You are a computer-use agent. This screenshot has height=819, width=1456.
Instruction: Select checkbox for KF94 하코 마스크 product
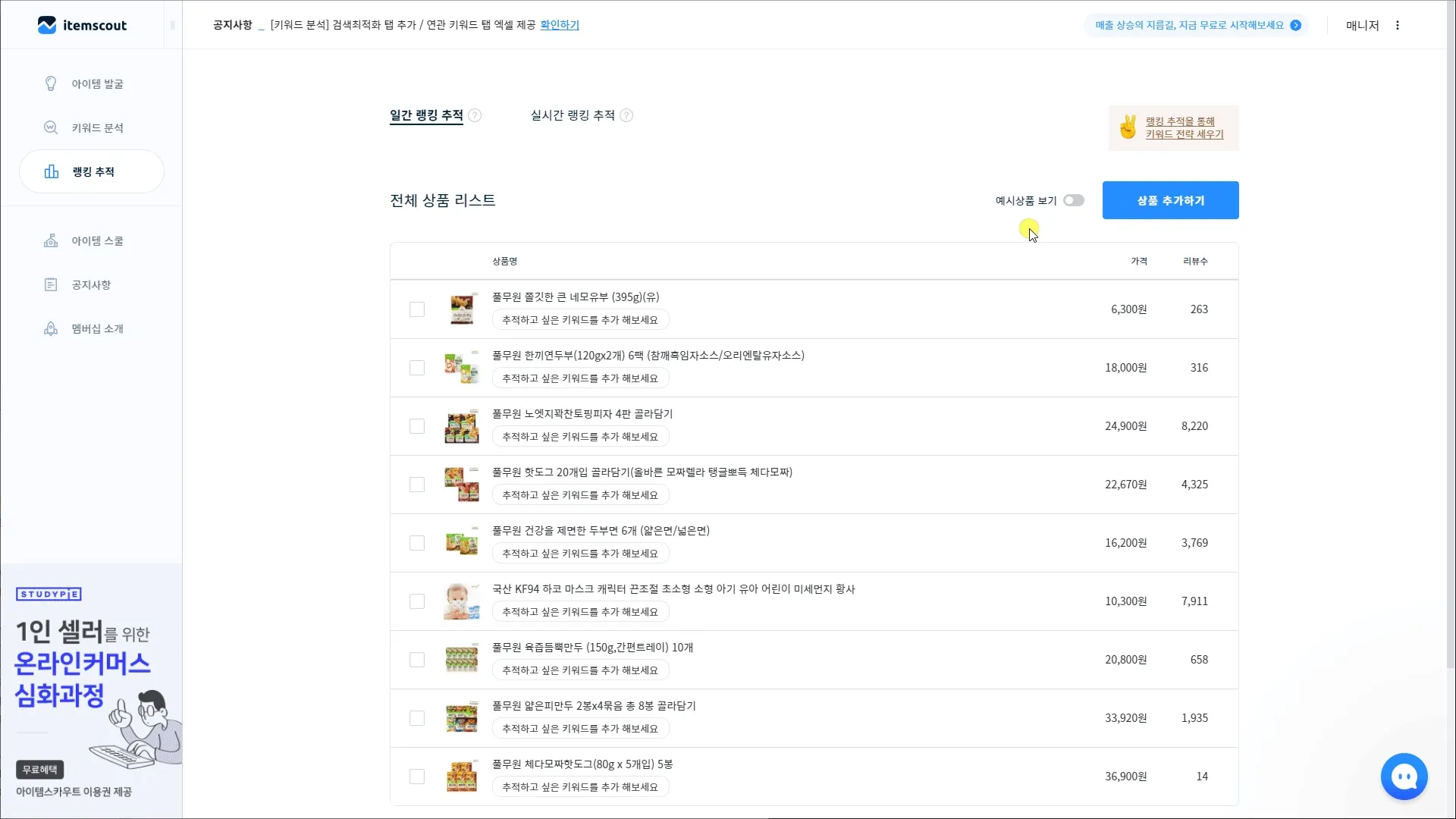pyautogui.click(x=417, y=601)
